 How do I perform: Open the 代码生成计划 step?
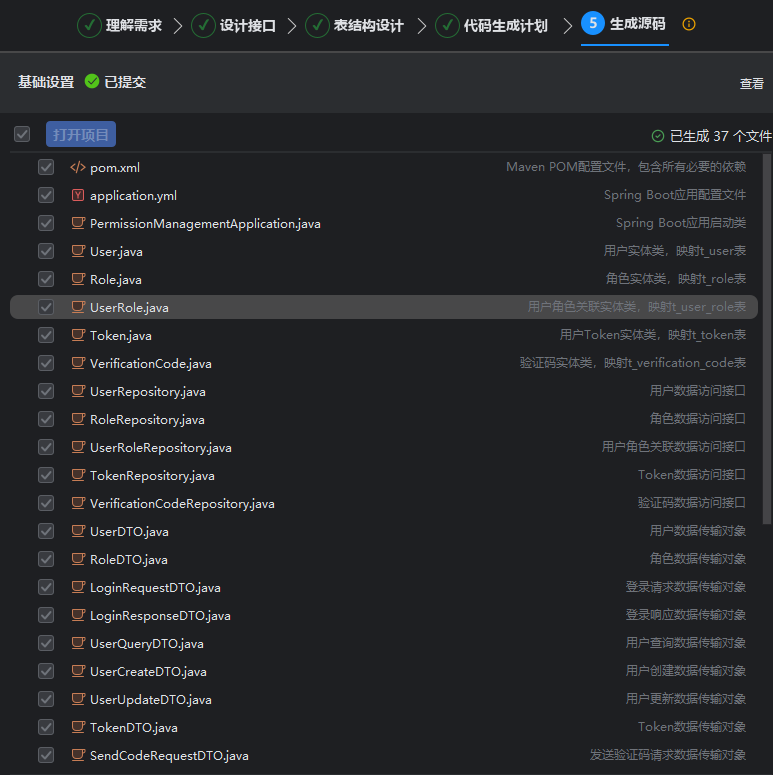pos(492,25)
